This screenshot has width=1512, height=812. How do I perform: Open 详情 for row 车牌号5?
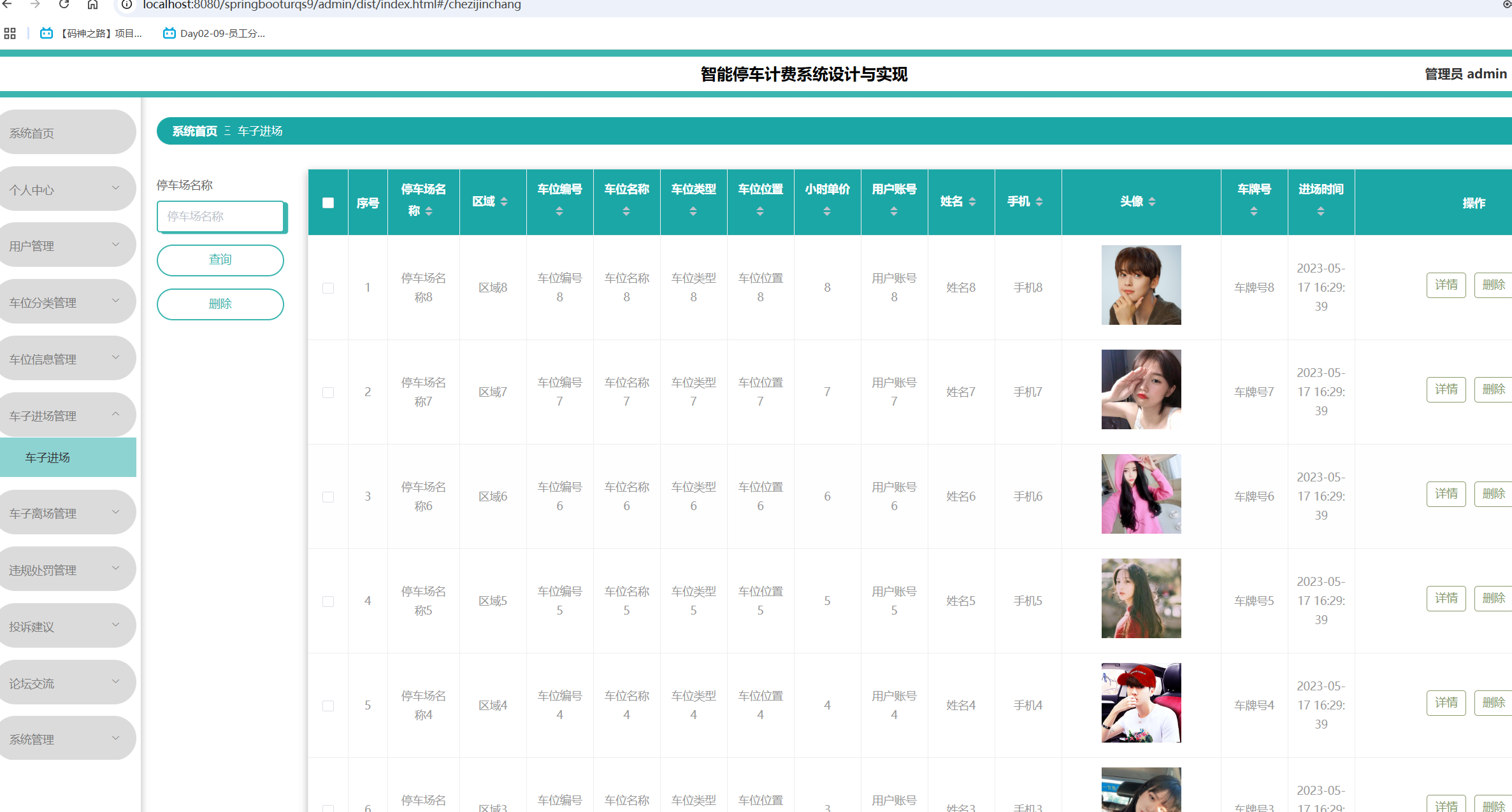pos(1446,598)
